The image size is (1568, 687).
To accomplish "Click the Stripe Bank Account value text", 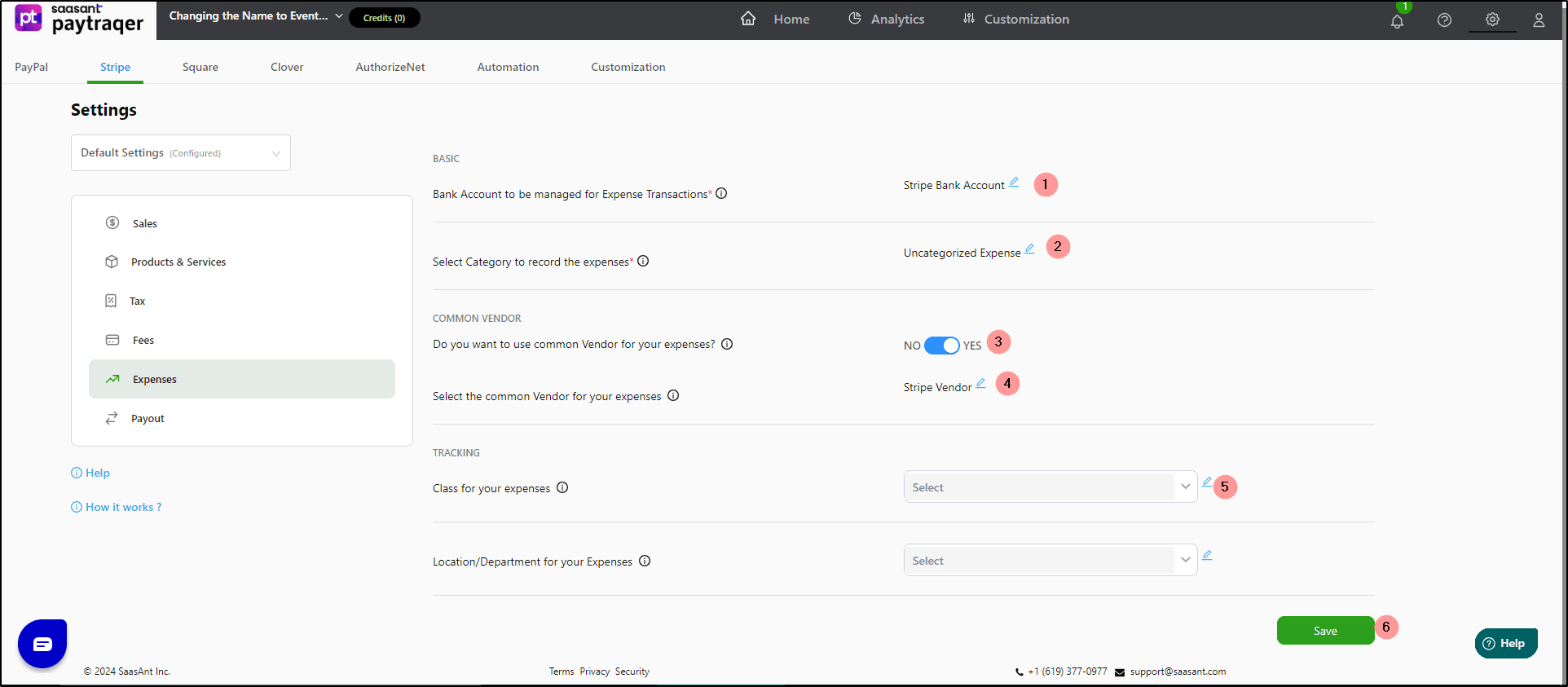I will [x=954, y=186].
